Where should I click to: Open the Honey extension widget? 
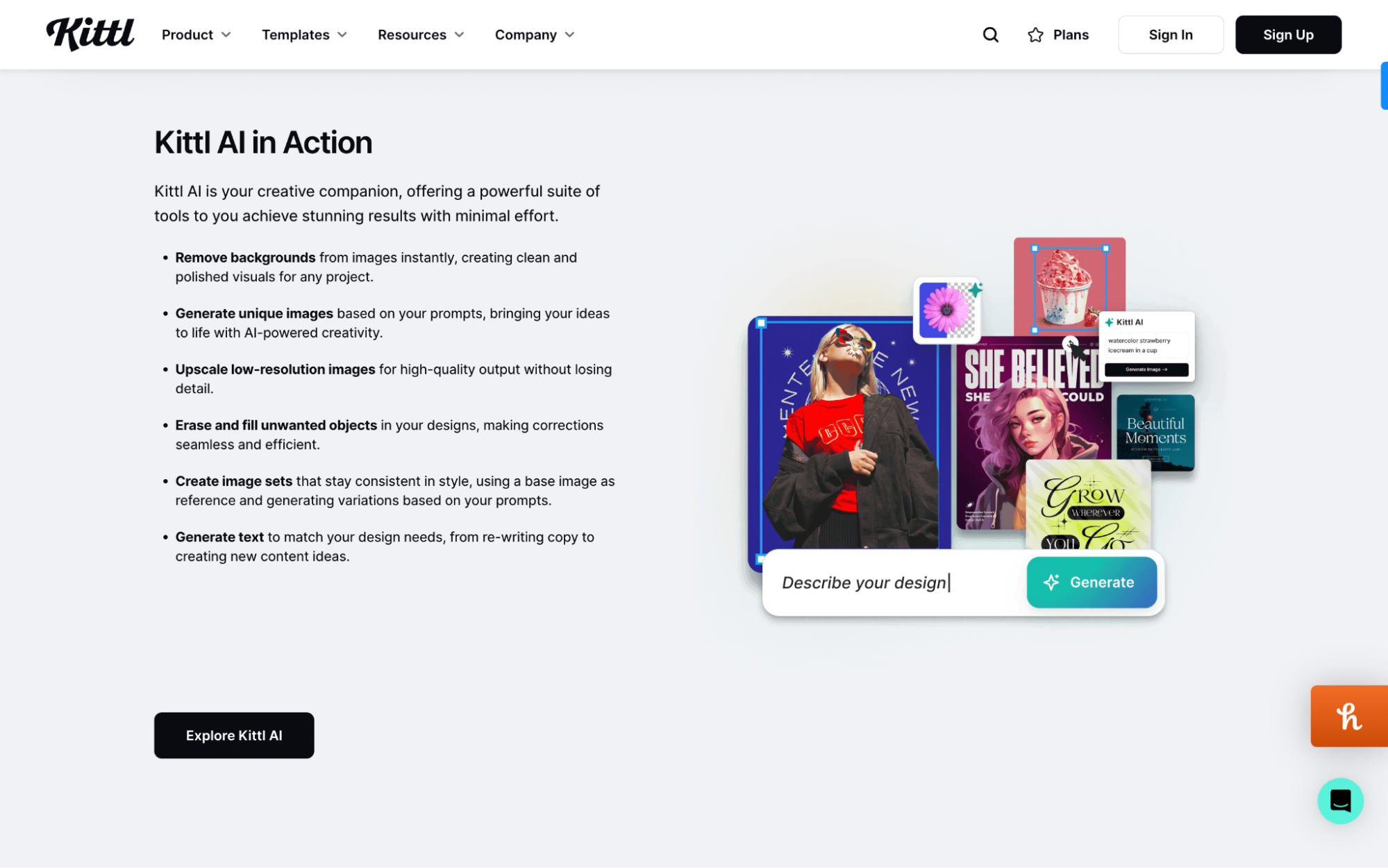point(1348,716)
